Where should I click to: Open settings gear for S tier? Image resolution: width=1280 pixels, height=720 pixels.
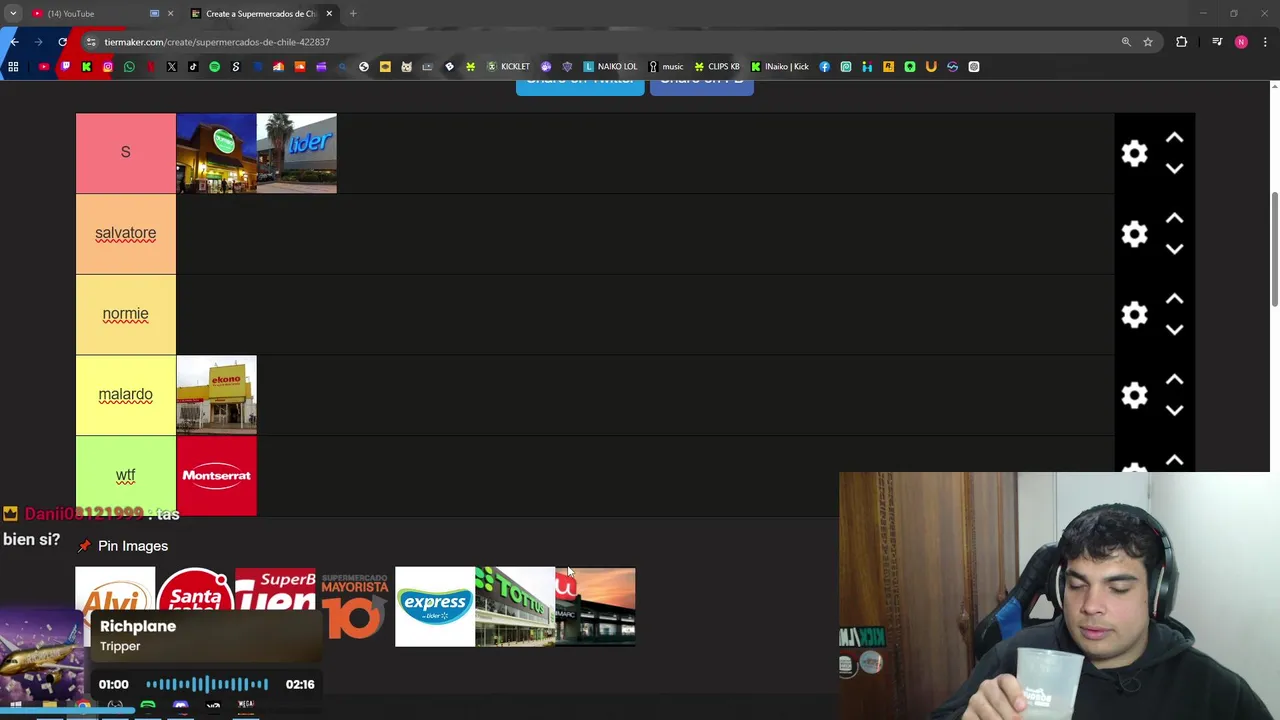point(1134,153)
